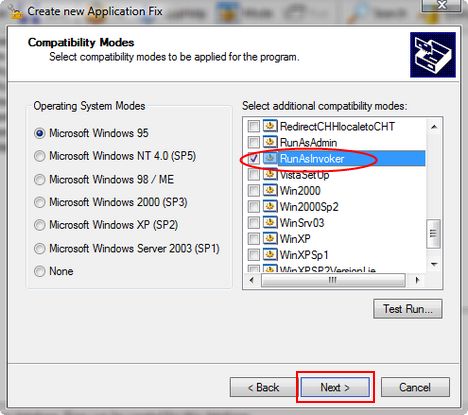
Task: Check the WinXP checkbox
Action: click(254, 238)
